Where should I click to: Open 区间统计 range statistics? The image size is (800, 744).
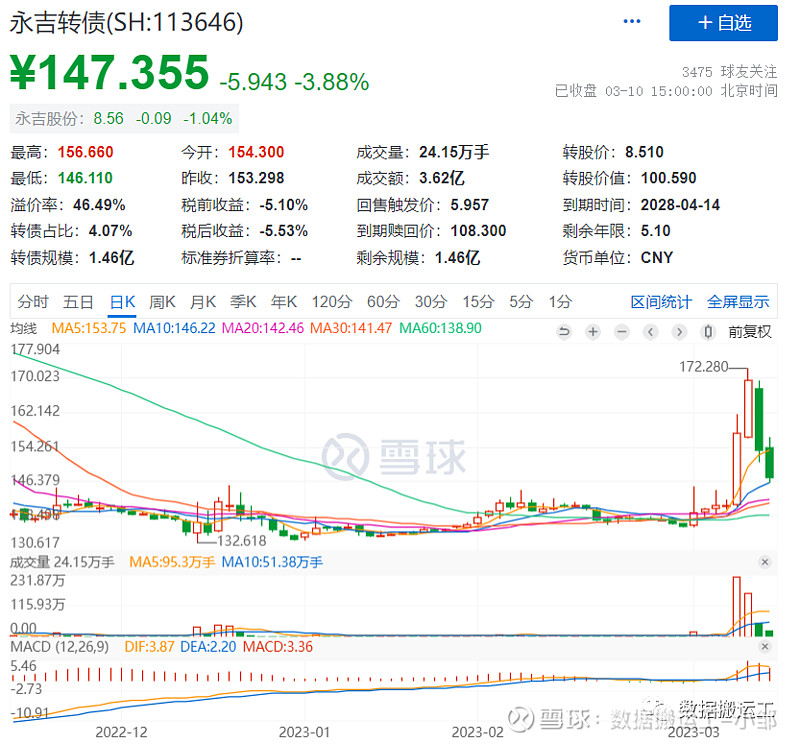[661, 302]
